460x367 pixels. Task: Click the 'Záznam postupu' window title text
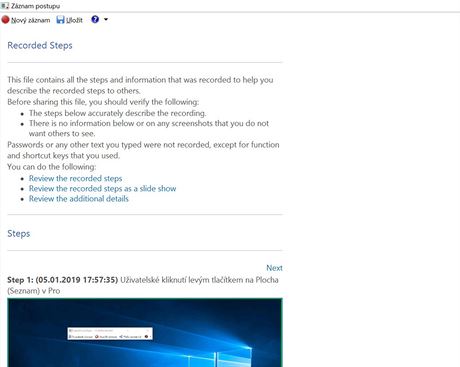point(35,6)
